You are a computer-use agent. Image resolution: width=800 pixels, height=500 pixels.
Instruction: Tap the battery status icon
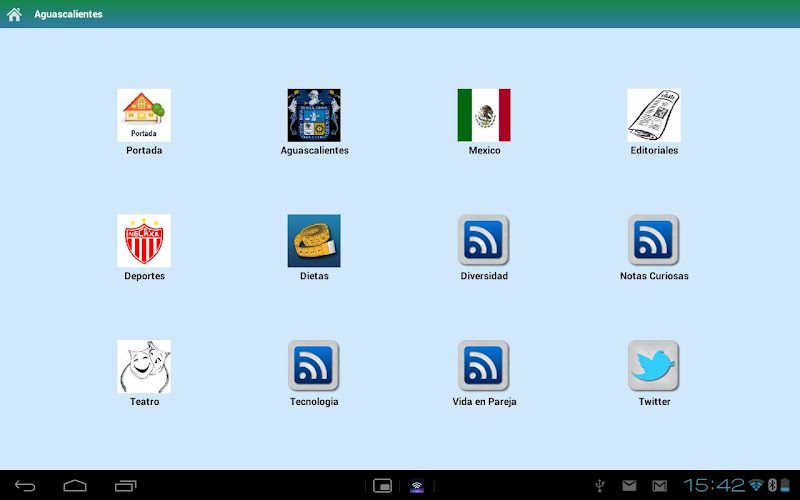(x=785, y=485)
